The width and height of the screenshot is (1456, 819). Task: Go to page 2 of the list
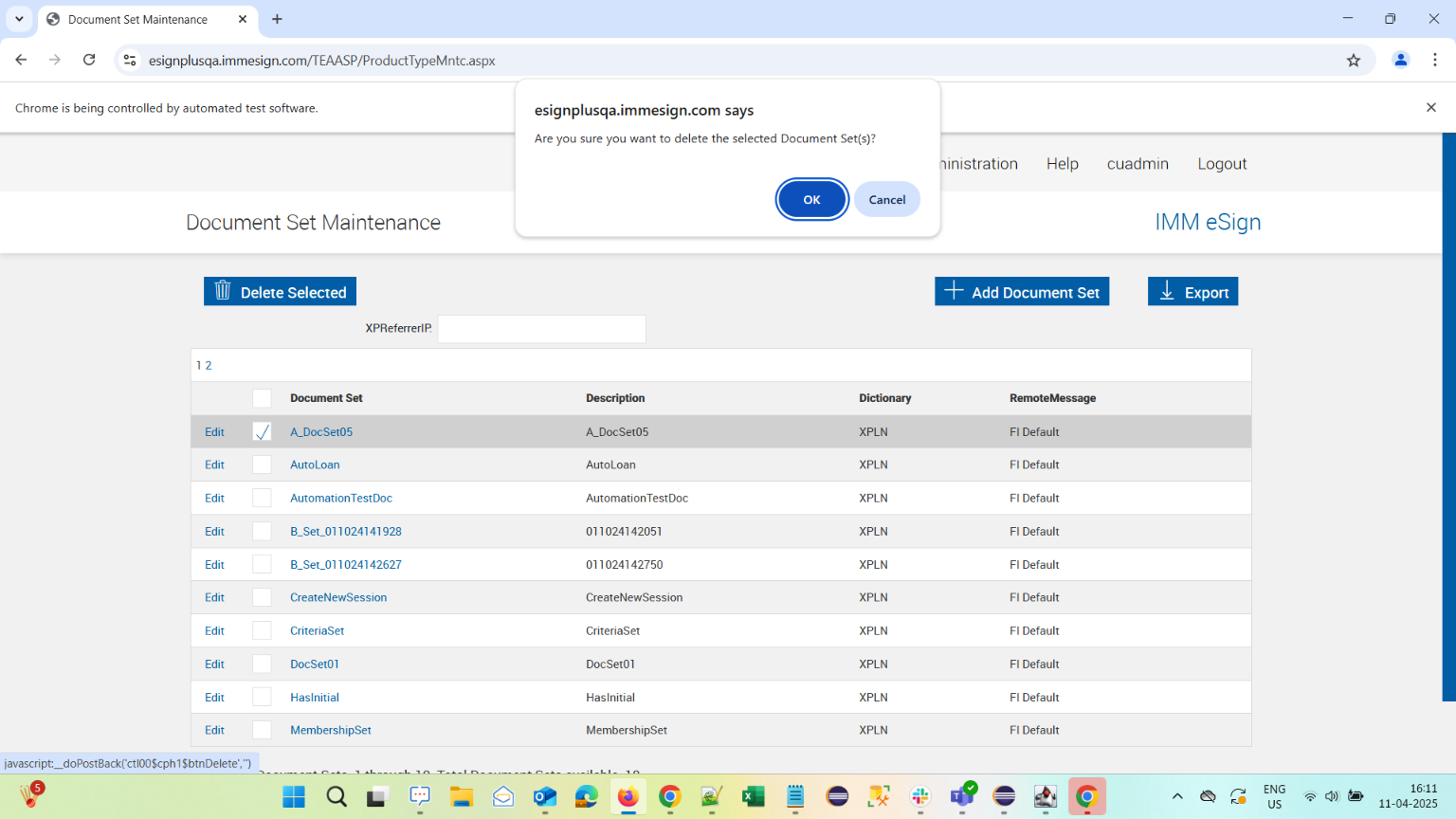[209, 365]
